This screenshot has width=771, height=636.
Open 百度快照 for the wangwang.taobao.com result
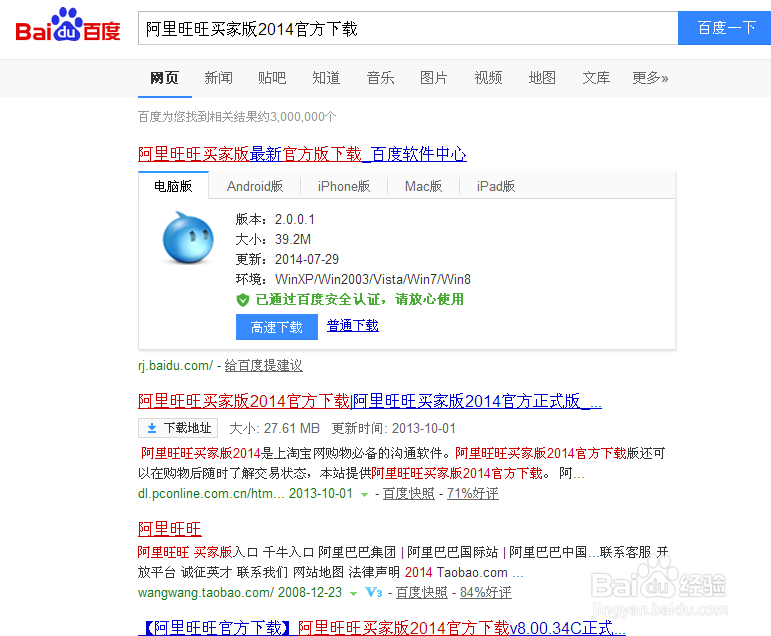pos(422,592)
